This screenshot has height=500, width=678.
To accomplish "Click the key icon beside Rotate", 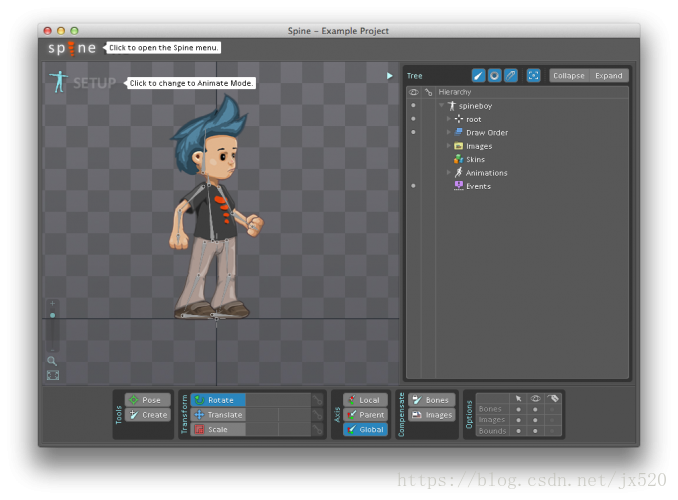I will tap(317, 400).
